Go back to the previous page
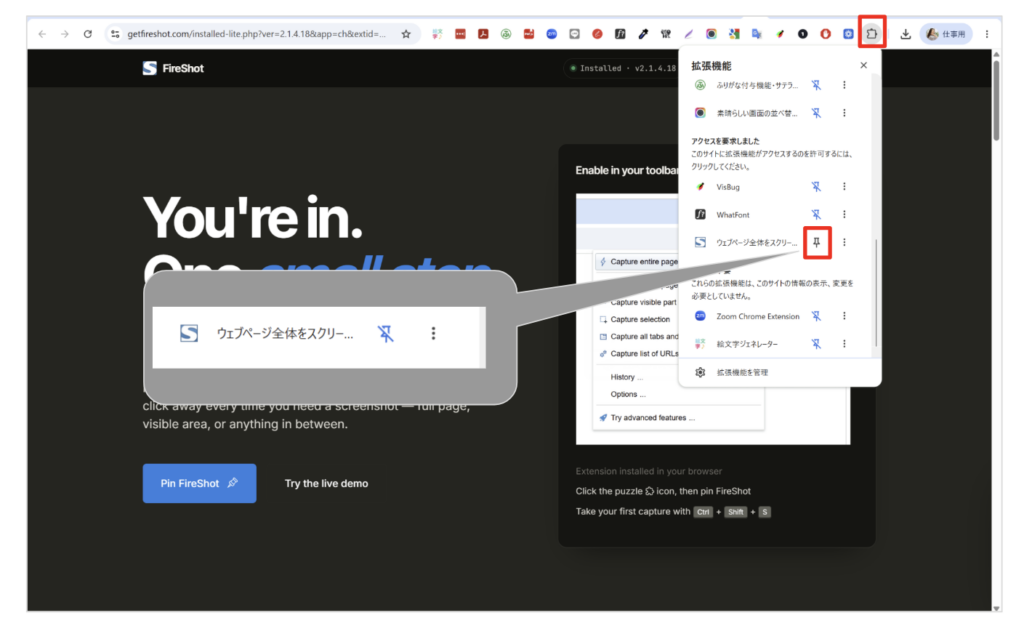The height and width of the screenshot is (642, 1024). pos(42,34)
